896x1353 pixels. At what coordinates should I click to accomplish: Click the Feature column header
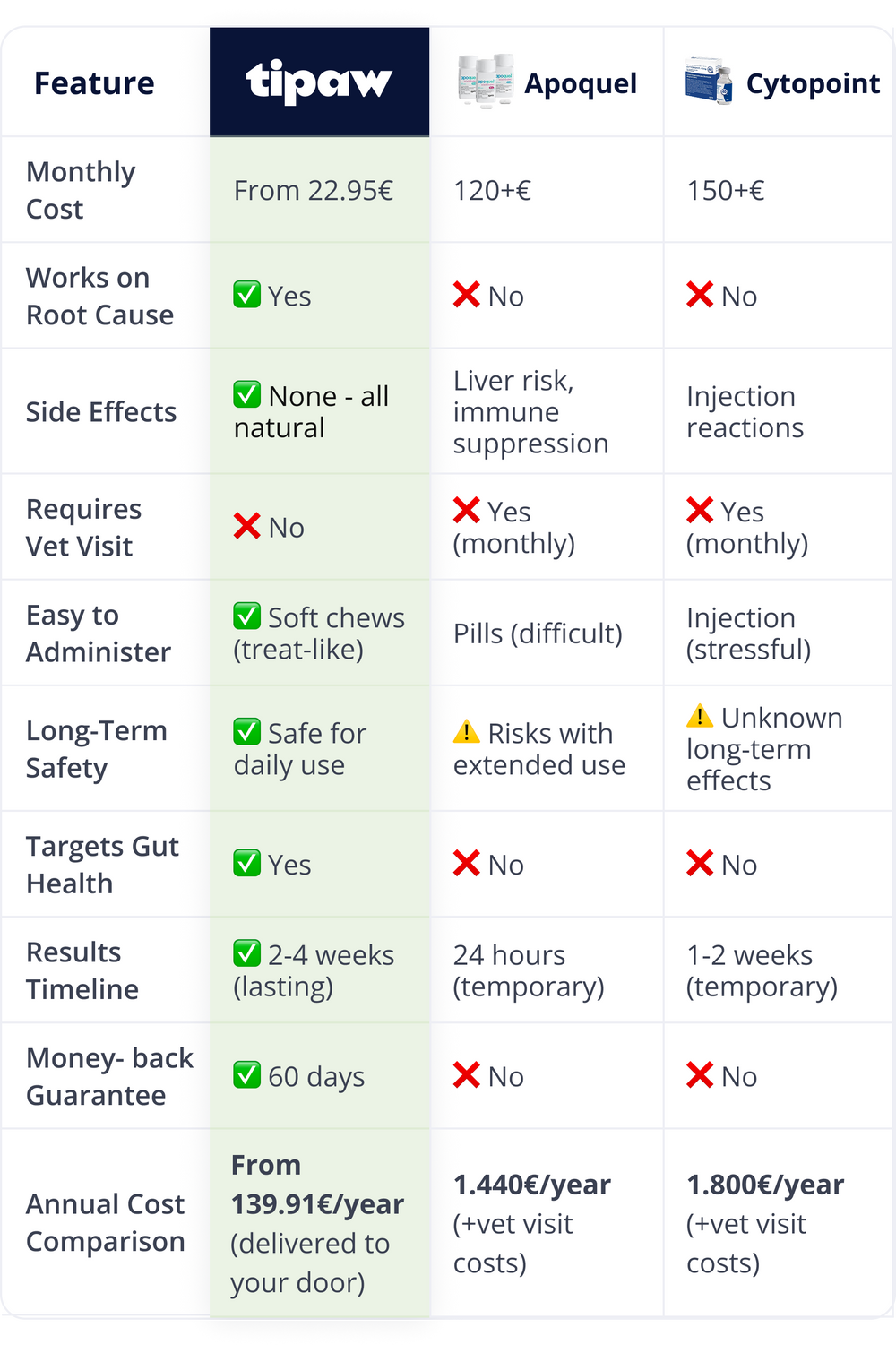pos(94,83)
